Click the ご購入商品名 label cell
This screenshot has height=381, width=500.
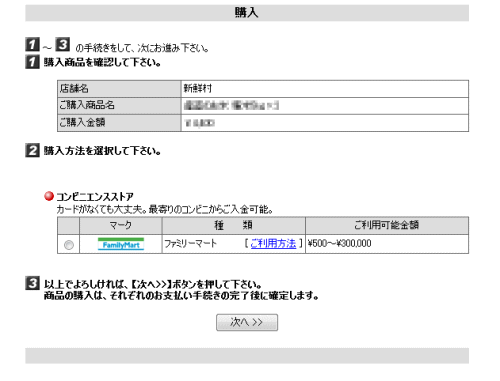[x=119, y=106]
